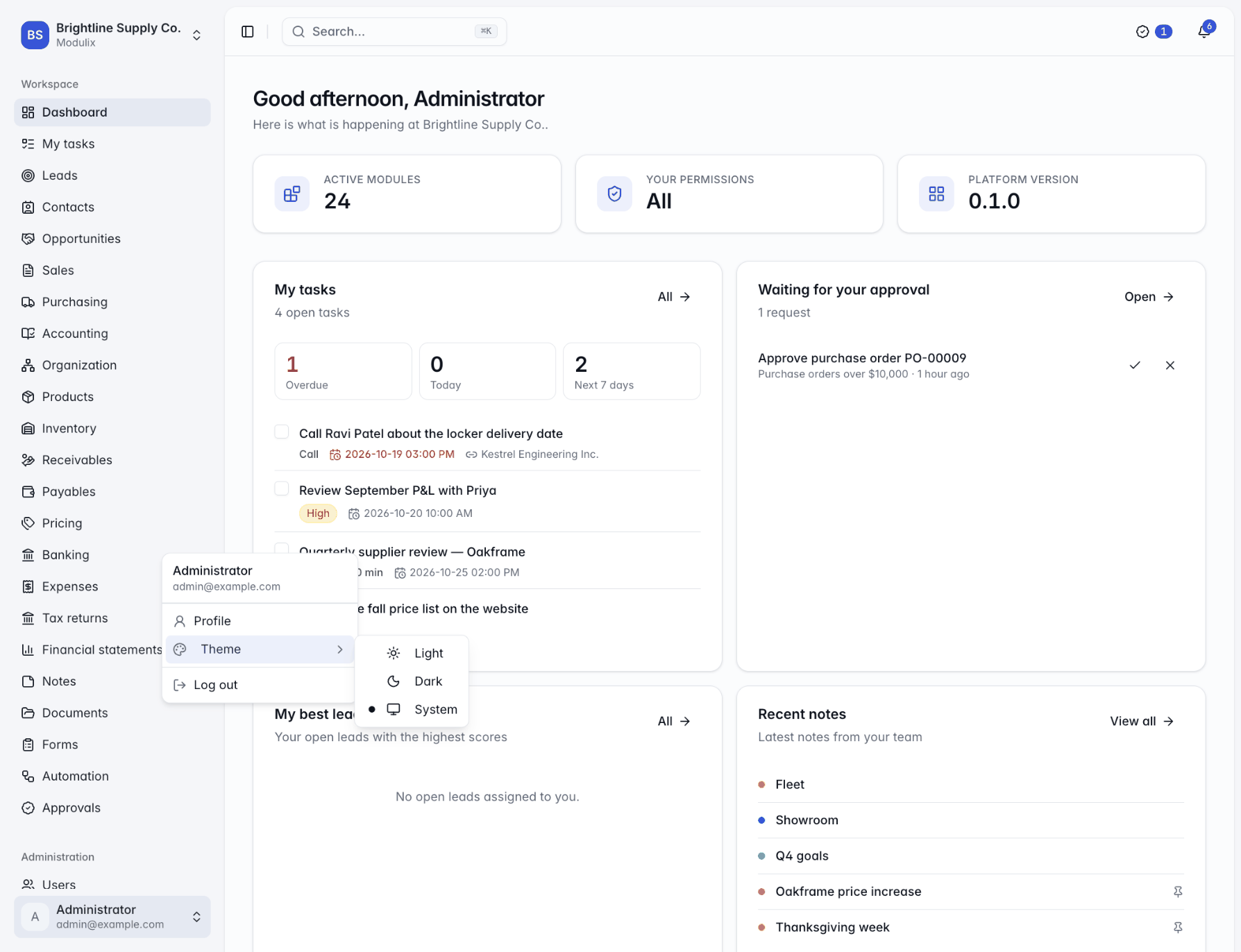The height and width of the screenshot is (952, 1241).
Task: Select the System theme option
Action: click(x=412, y=709)
